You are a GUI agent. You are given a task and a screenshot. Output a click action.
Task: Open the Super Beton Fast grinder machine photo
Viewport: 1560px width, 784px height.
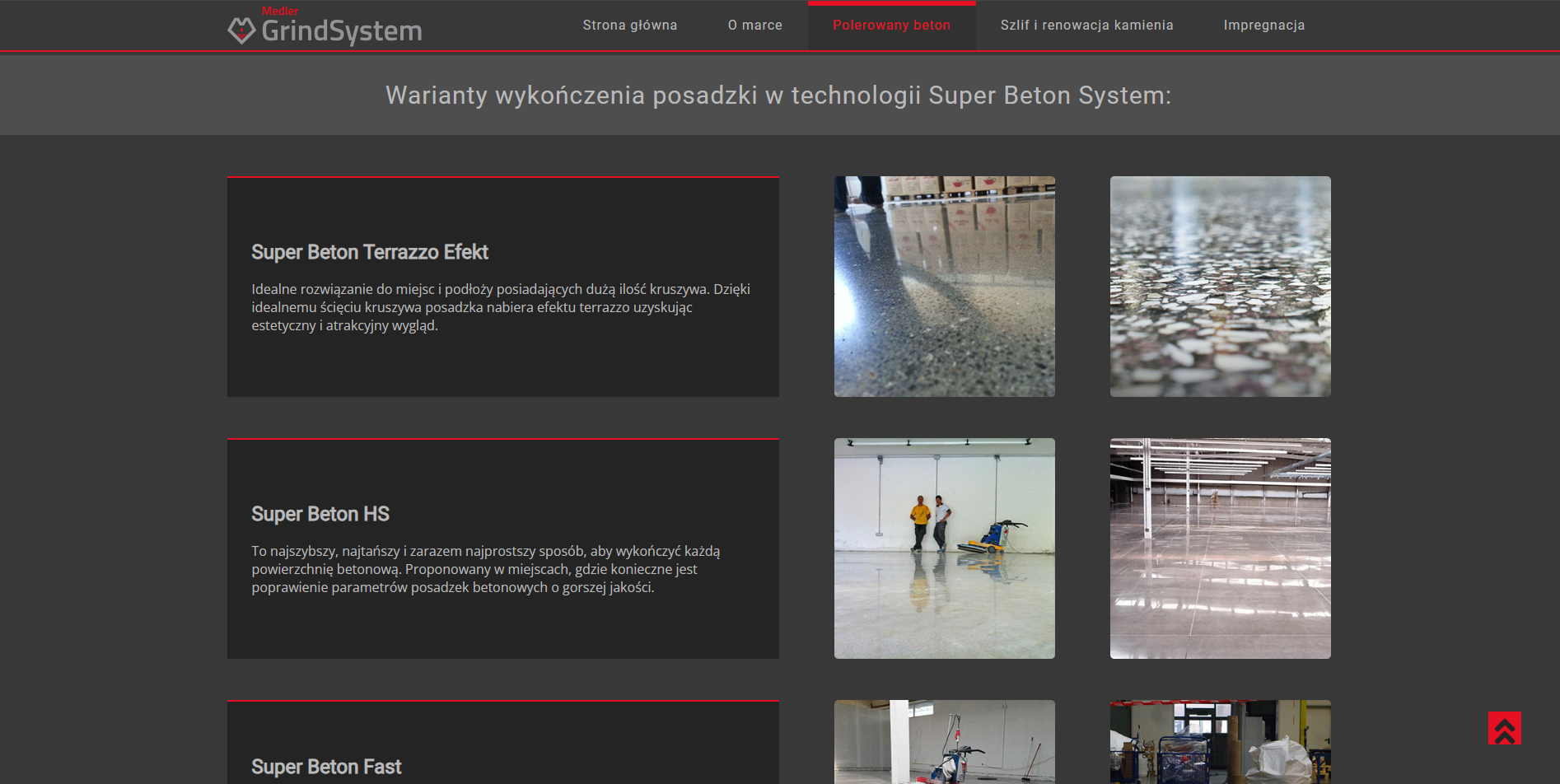point(944,741)
